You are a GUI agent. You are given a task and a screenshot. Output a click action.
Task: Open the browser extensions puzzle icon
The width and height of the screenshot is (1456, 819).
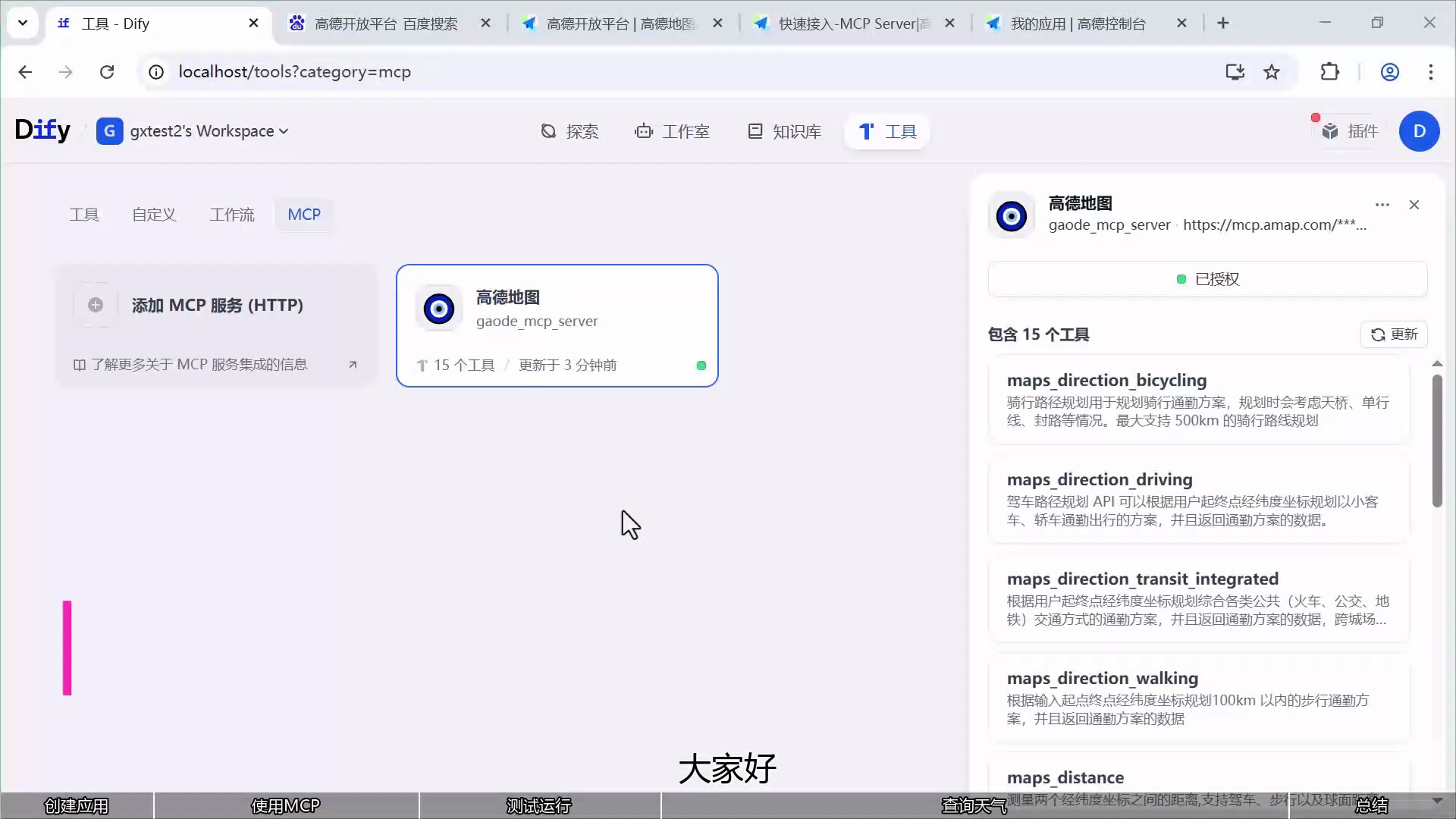[1329, 72]
